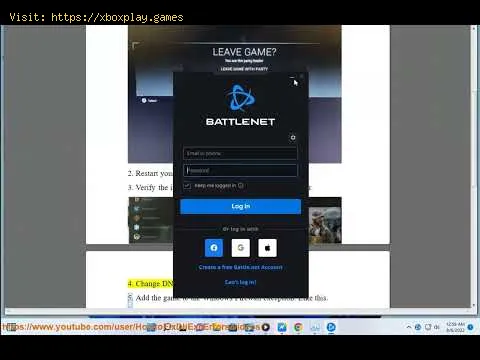Log in with Apple
This screenshot has width=480, height=360.
[267, 248]
